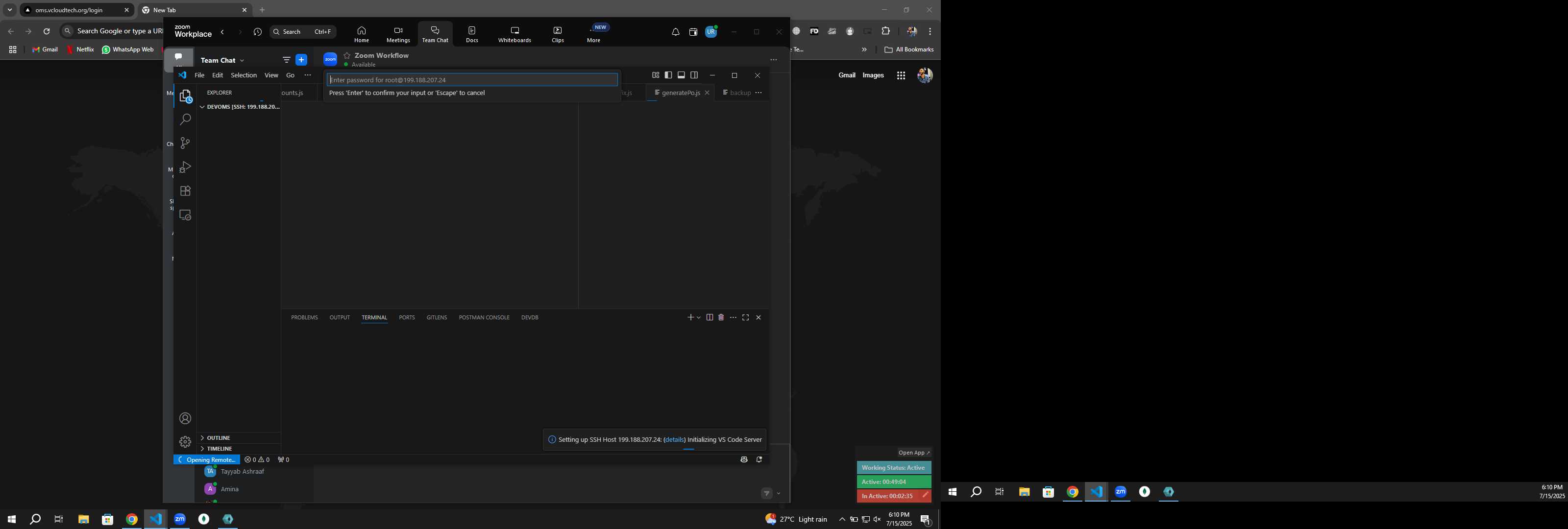This screenshot has width=1568, height=529.
Task: Open the Extensions view in VS Code
Action: [x=185, y=191]
